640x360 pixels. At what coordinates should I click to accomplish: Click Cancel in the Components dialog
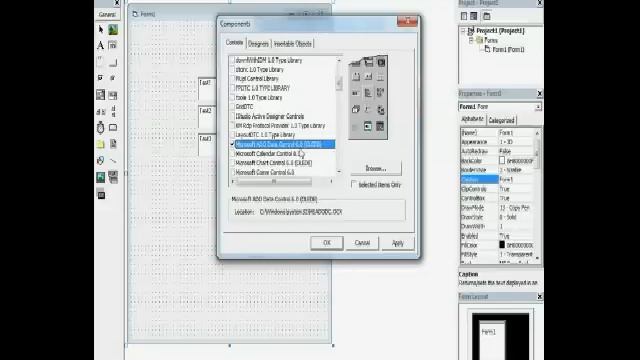(x=362, y=242)
